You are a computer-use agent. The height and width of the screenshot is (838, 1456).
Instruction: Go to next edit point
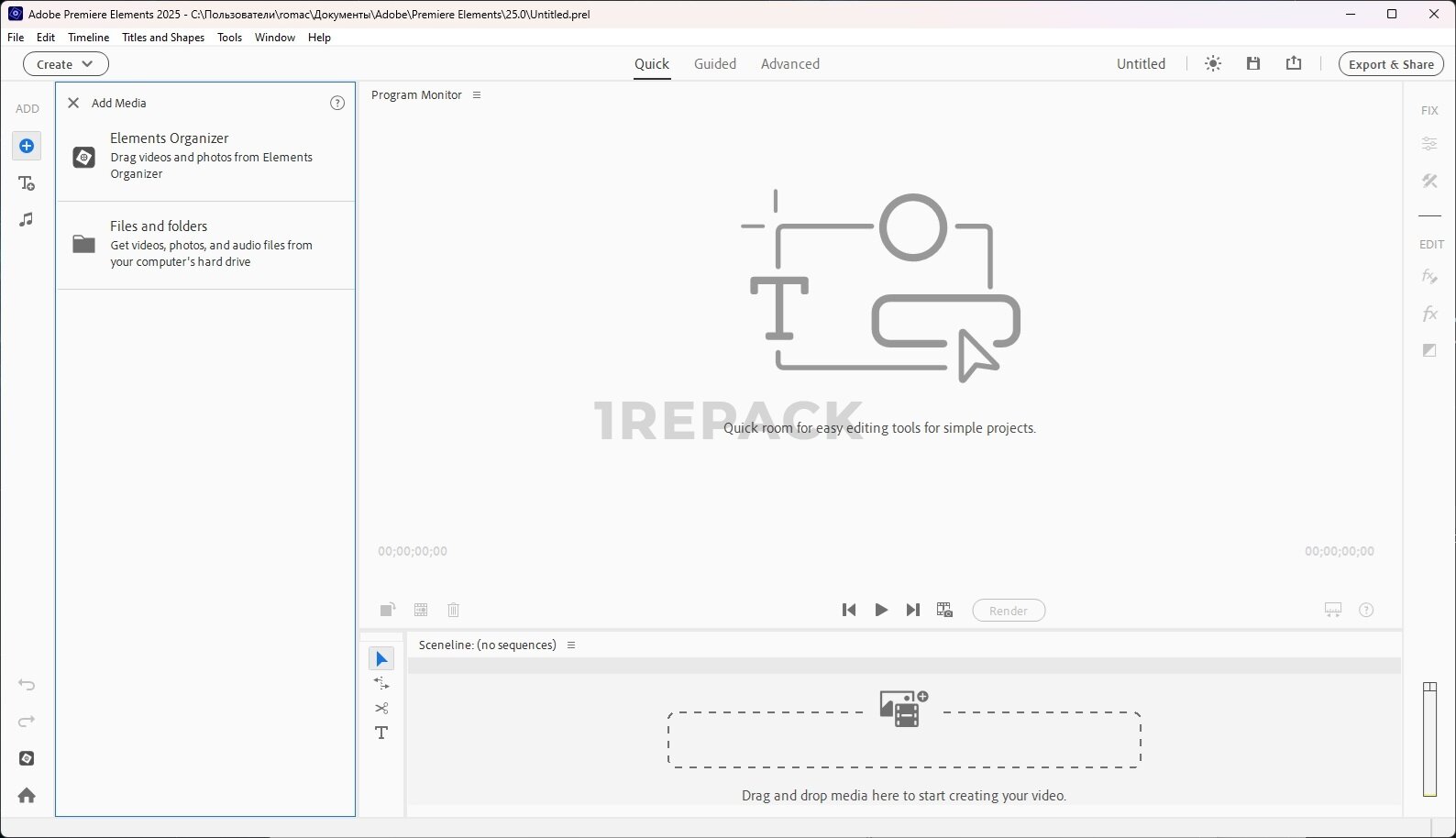click(x=913, y=610)
